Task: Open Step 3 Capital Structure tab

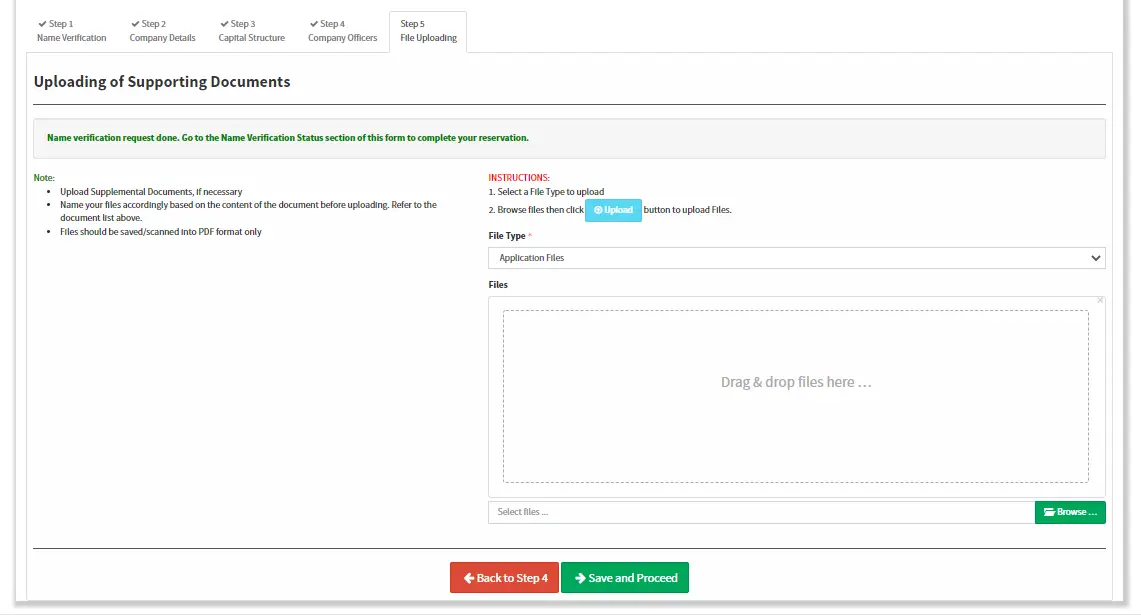Action: [x=252, y=31]
